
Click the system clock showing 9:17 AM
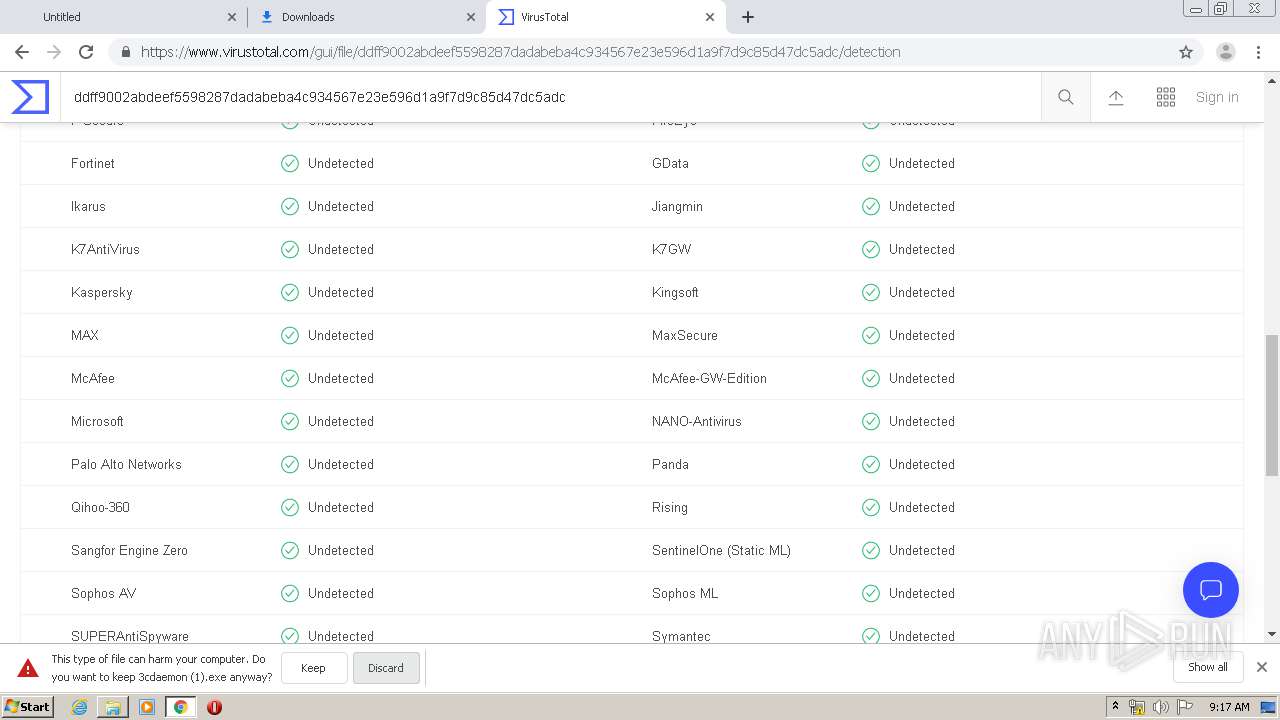click(x=1229, y=707)
